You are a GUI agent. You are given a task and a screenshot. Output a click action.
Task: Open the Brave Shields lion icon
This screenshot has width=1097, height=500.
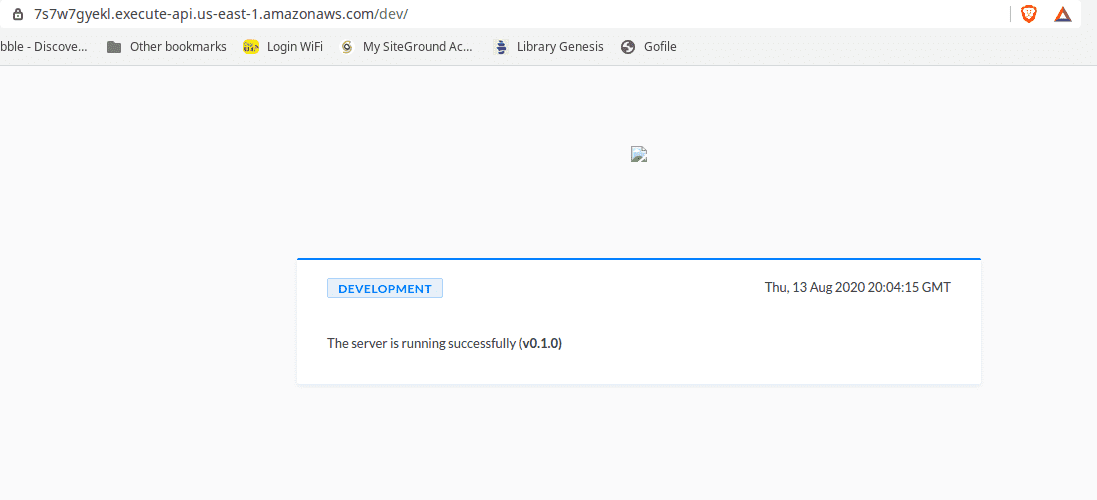click(1028, 15)
